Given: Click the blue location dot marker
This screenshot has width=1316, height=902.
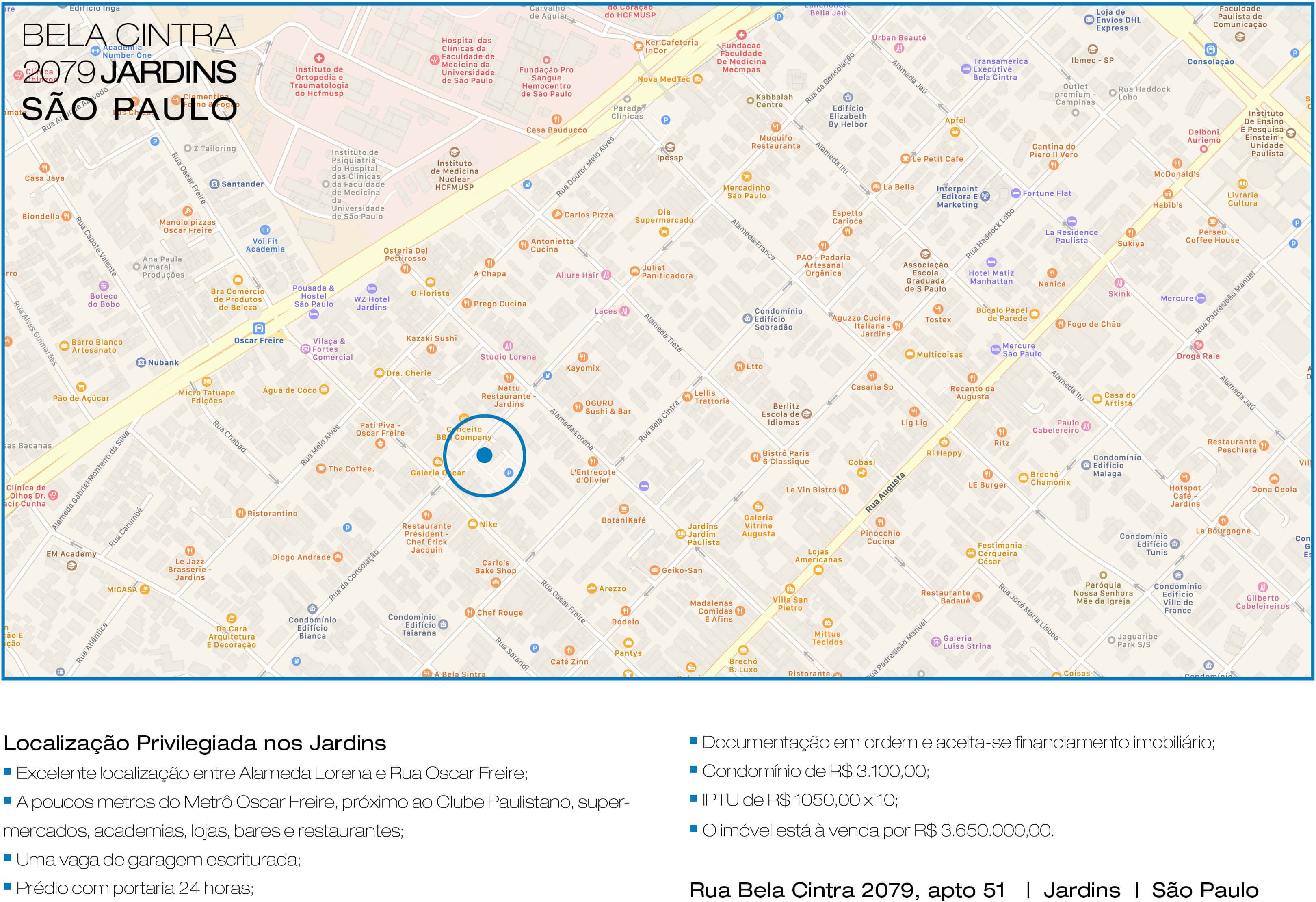Looking at the screenshot, I should pyautogui.click(x=484, y=455).
